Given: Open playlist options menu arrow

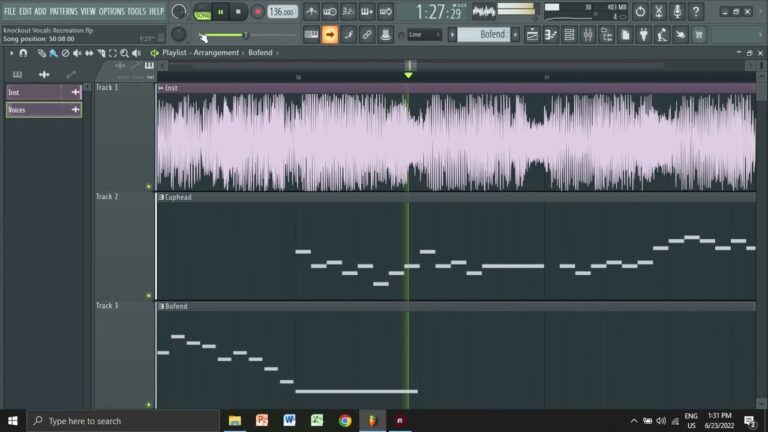Looking at the screenshot, I should coord(11,53).
